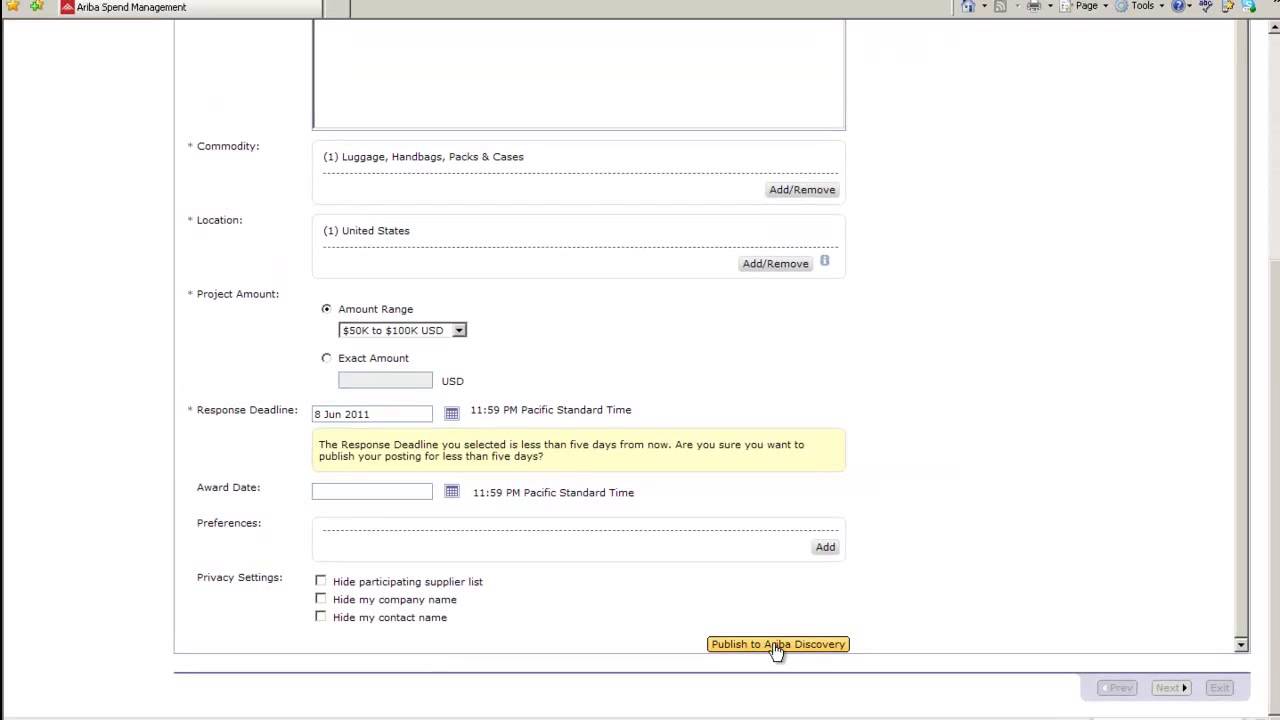Select the Amount Range radio button
This screenshot has height=720, width=1280.
tap(326, 309)
